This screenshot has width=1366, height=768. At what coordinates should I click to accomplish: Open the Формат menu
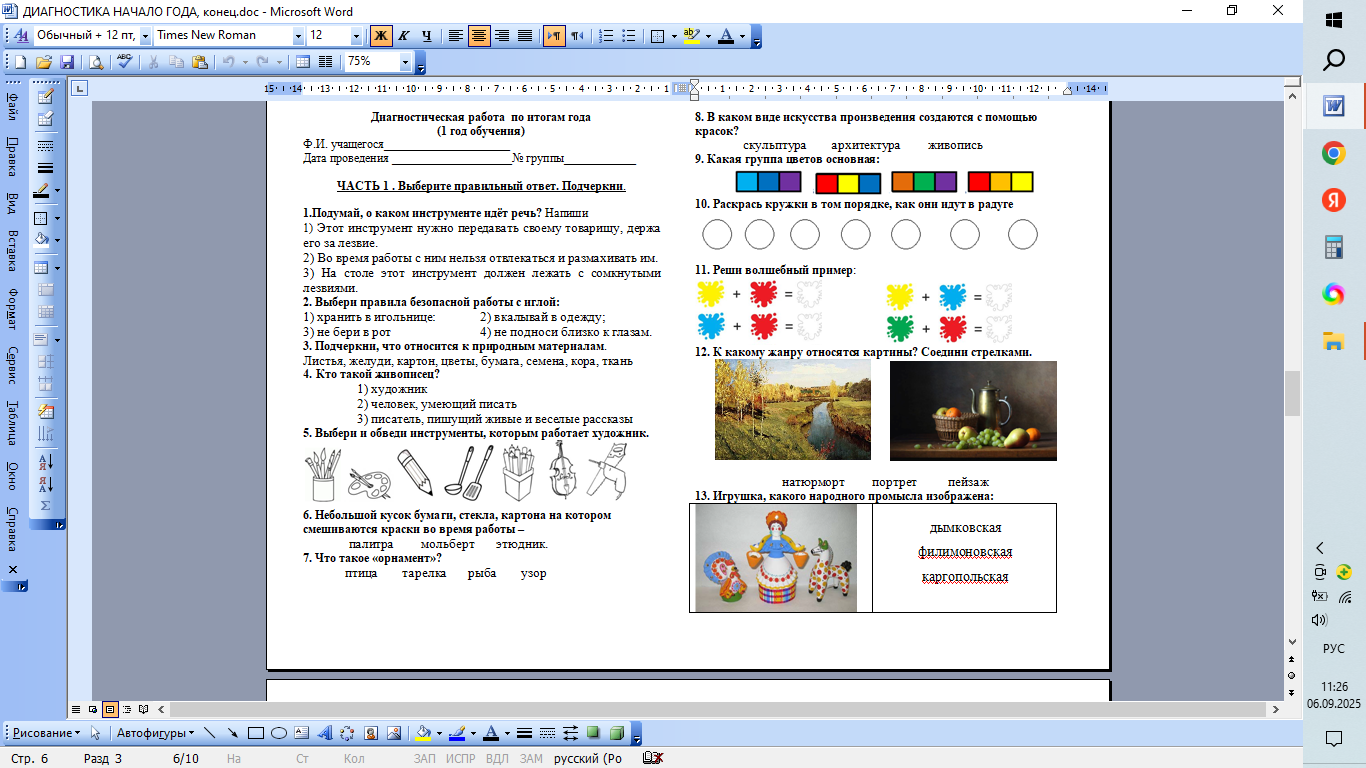[13, 308]
